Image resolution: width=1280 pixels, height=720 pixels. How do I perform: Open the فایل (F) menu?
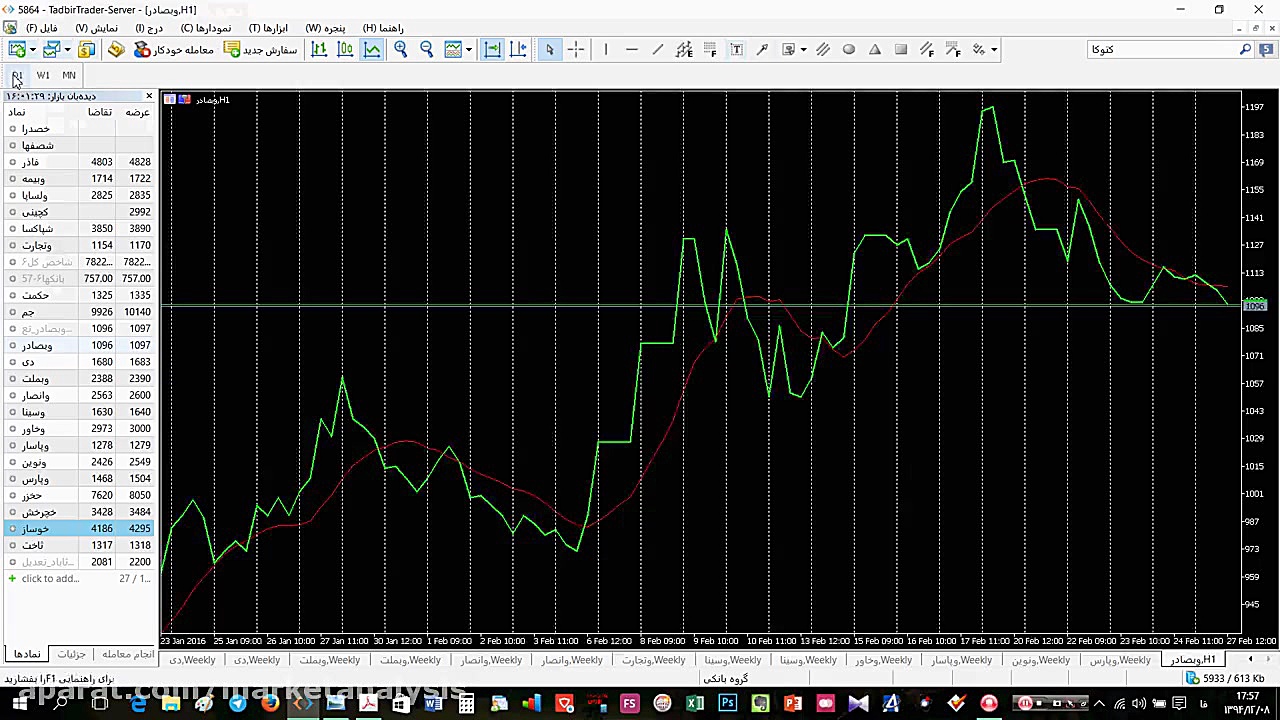pyautogui.click(x=42, y=28)
